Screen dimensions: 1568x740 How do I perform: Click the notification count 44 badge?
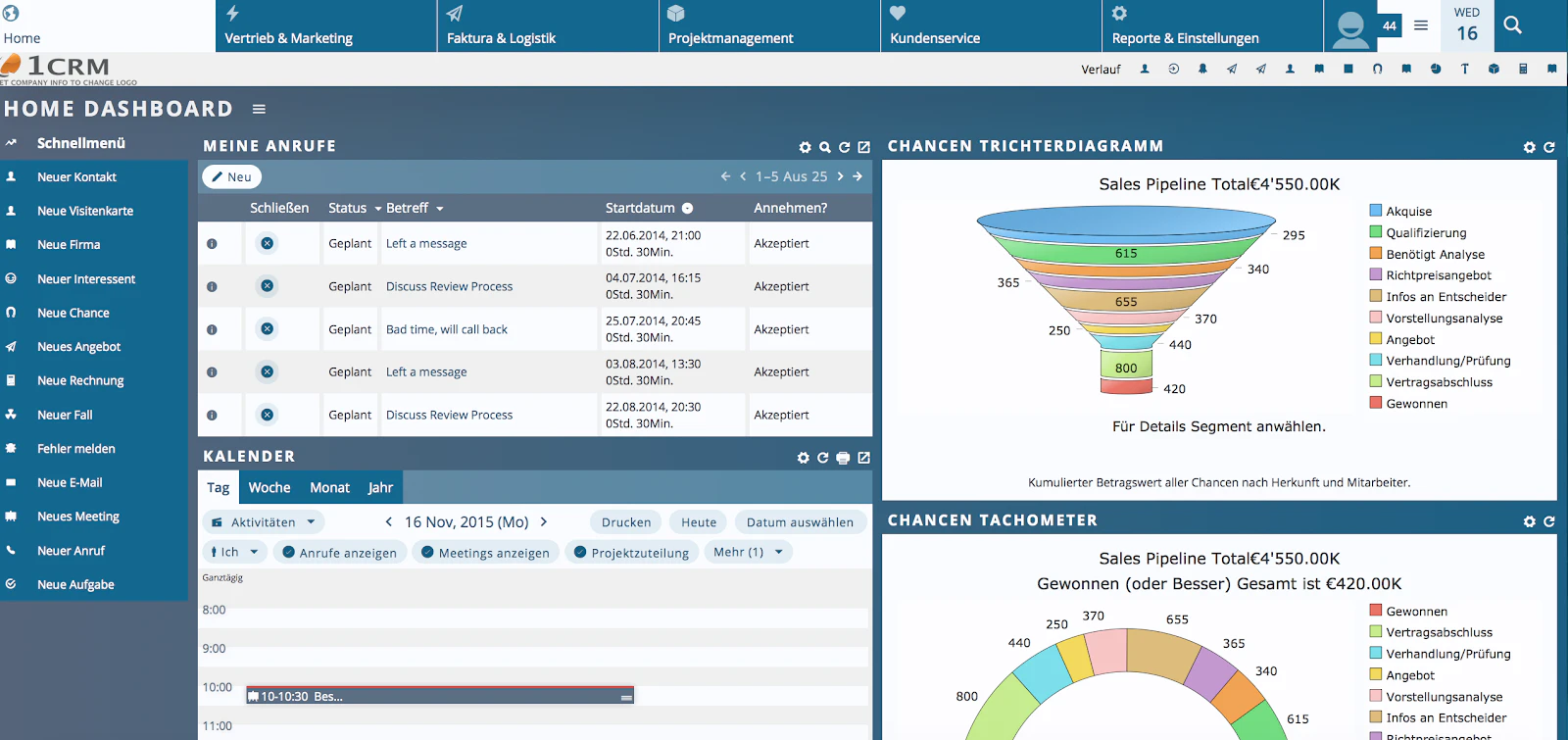coord(1390,26)
